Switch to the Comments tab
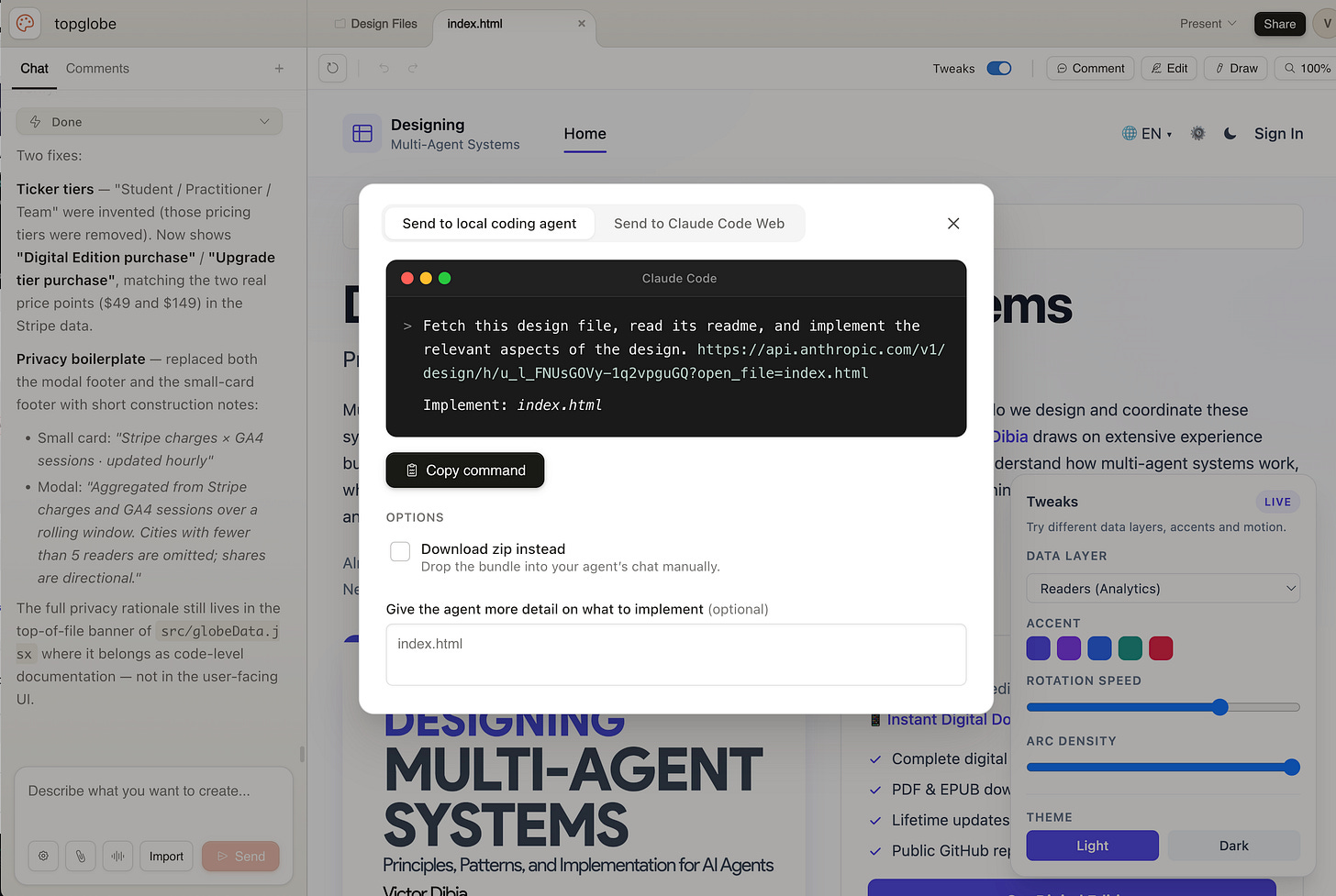The width and height of the screenshot is (1336, 896). click(x=97, y=69)
